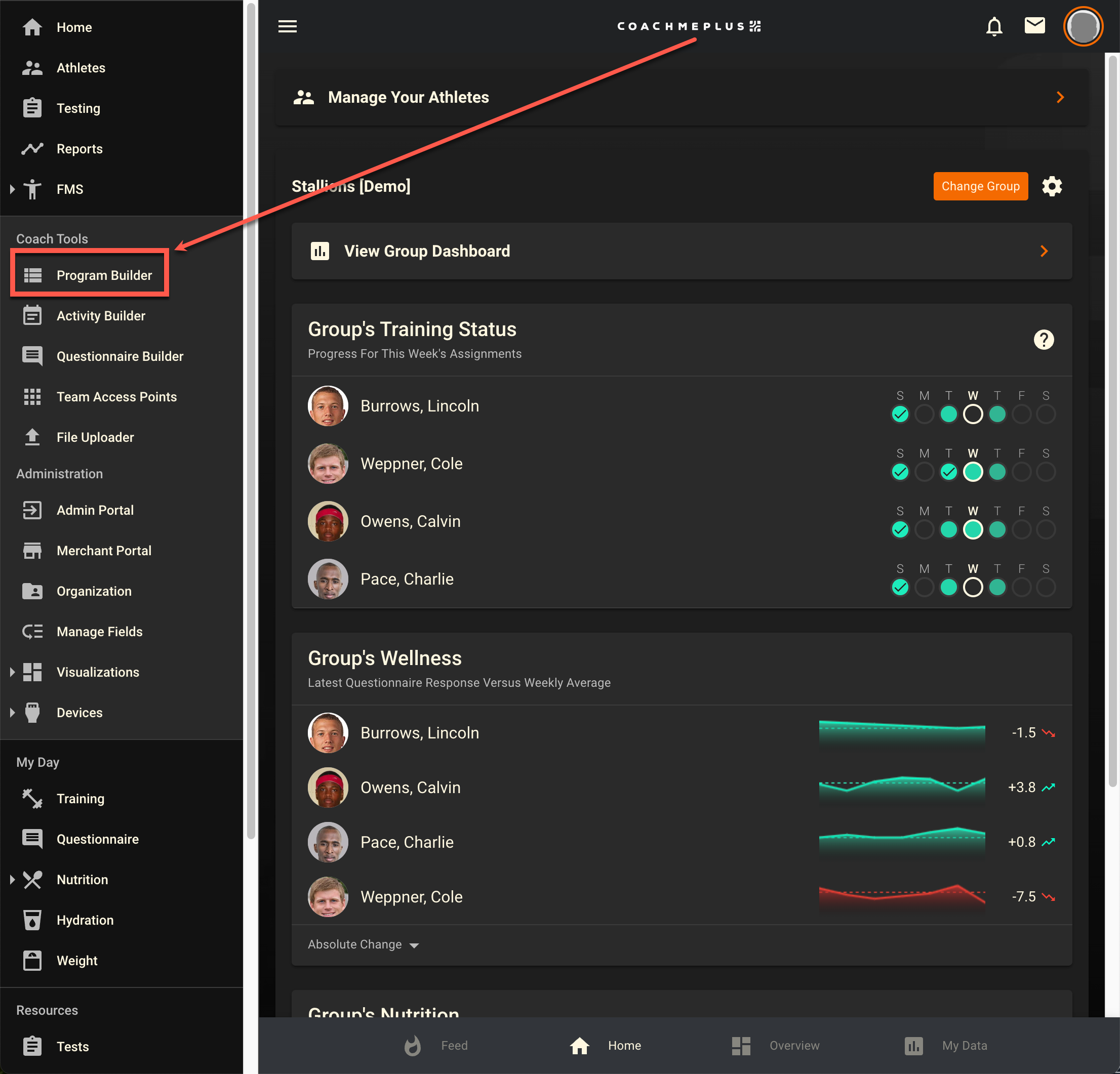The width and height of the screenshot is (1120, 1074).
Task: Click the Training Status help icon
Action: pos(1044,340)
